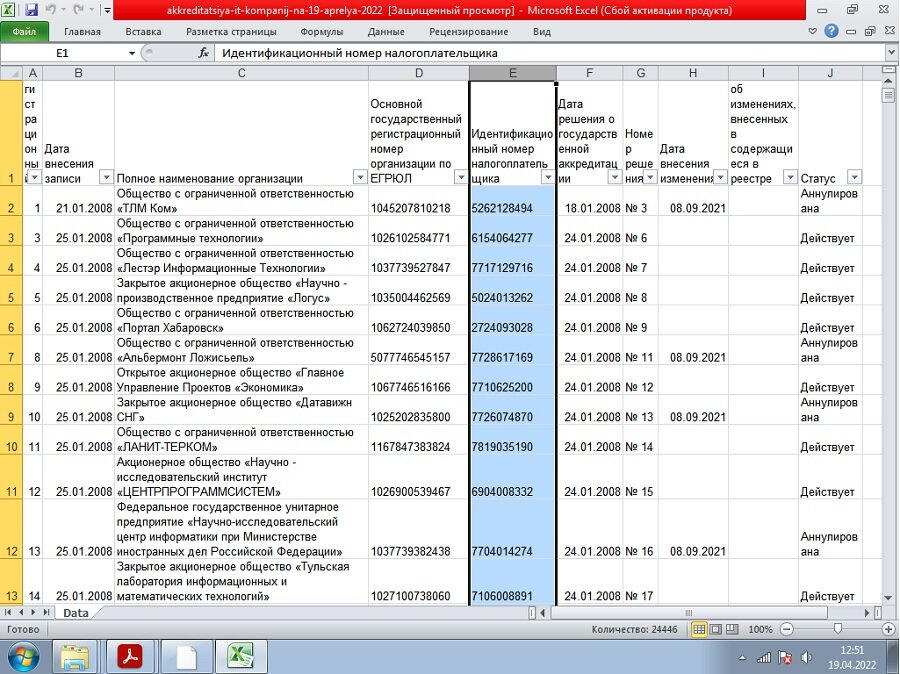The image size is (900, 674).
Task: Click the Excel application icon in the title bar
Action: point(10,10)
